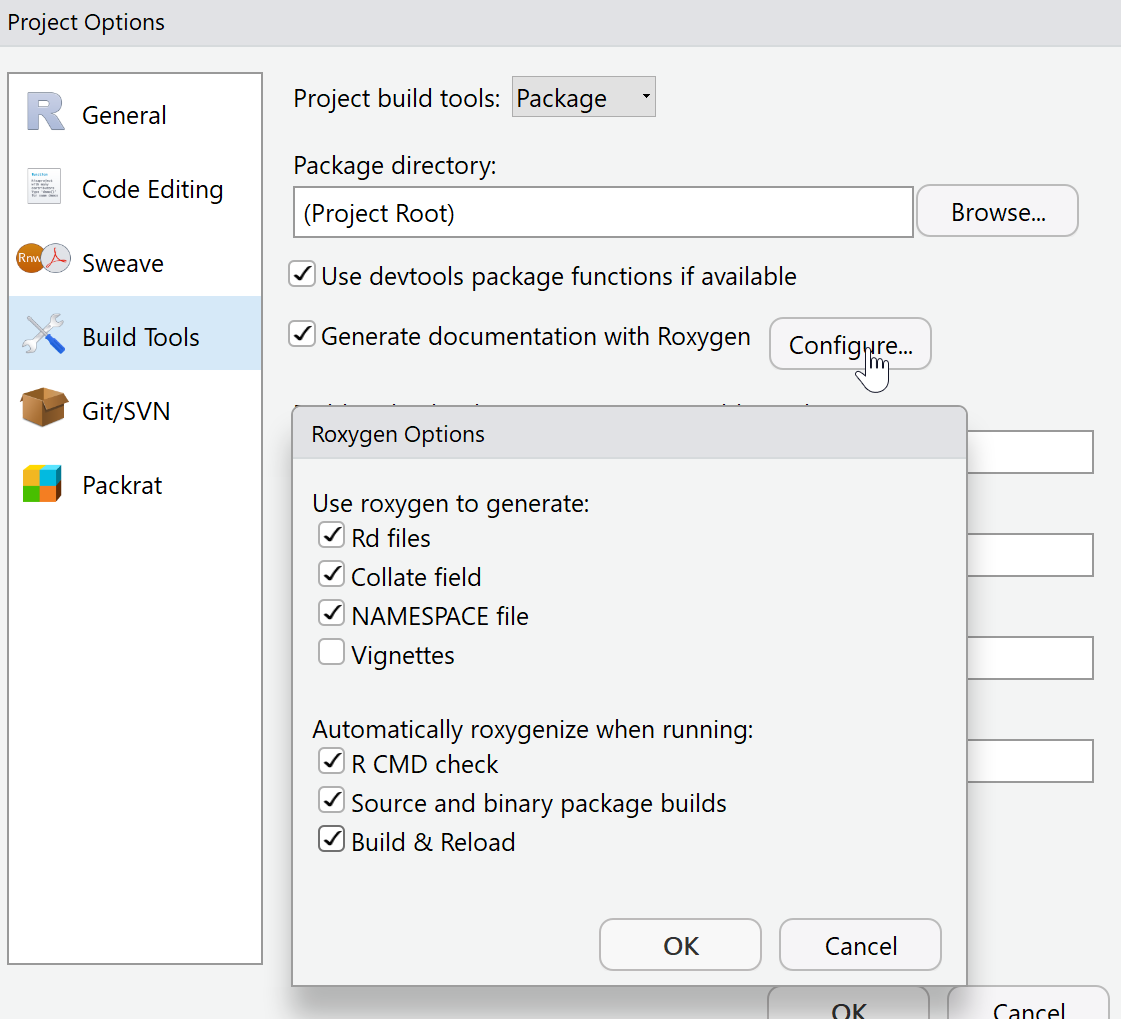This screenshot has width=1121, height=1019.
Task: Open the Project build tools dropdown
Action: (583, 96)
